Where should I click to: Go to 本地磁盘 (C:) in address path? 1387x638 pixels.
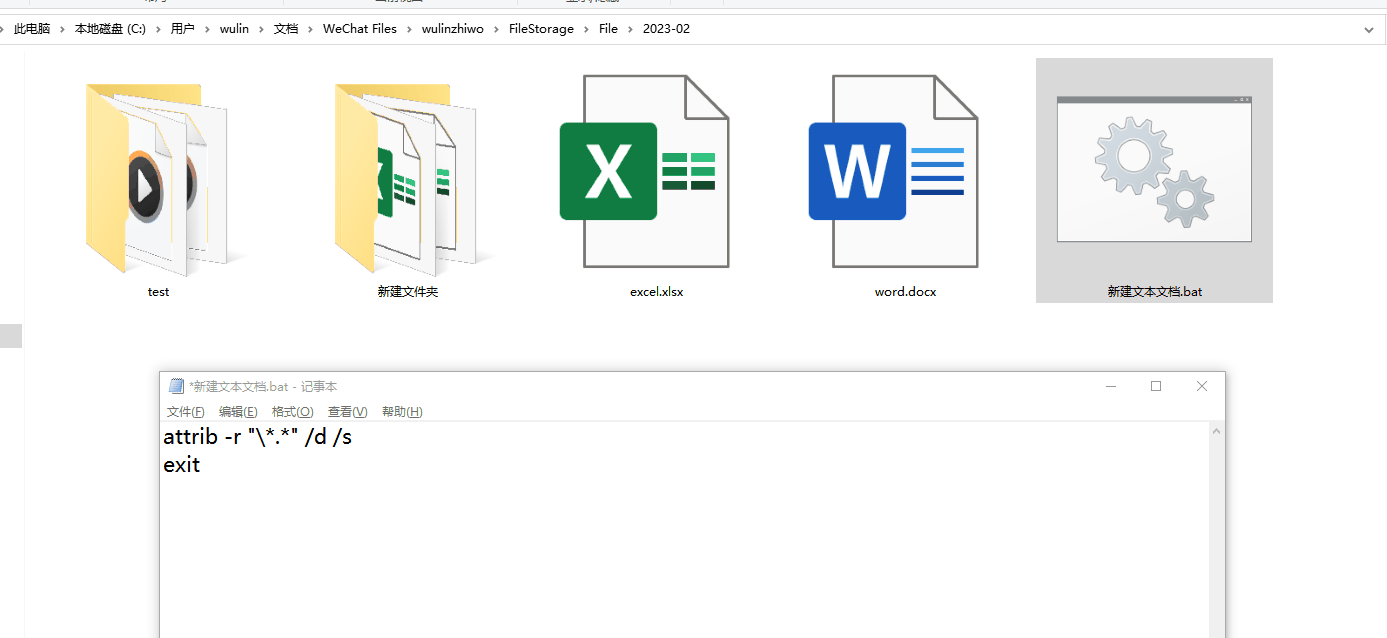click(110, 29)
